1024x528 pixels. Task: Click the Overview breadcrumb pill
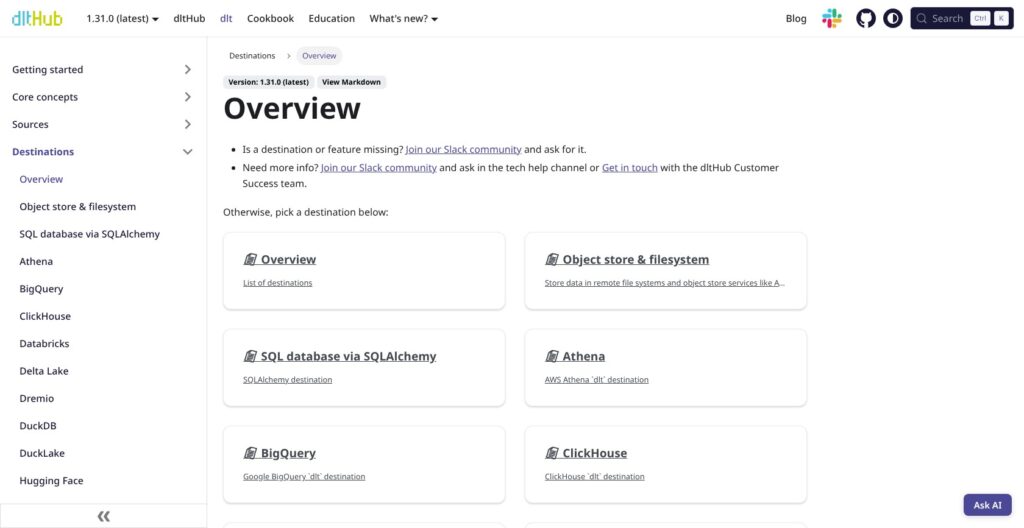(319, 56)
